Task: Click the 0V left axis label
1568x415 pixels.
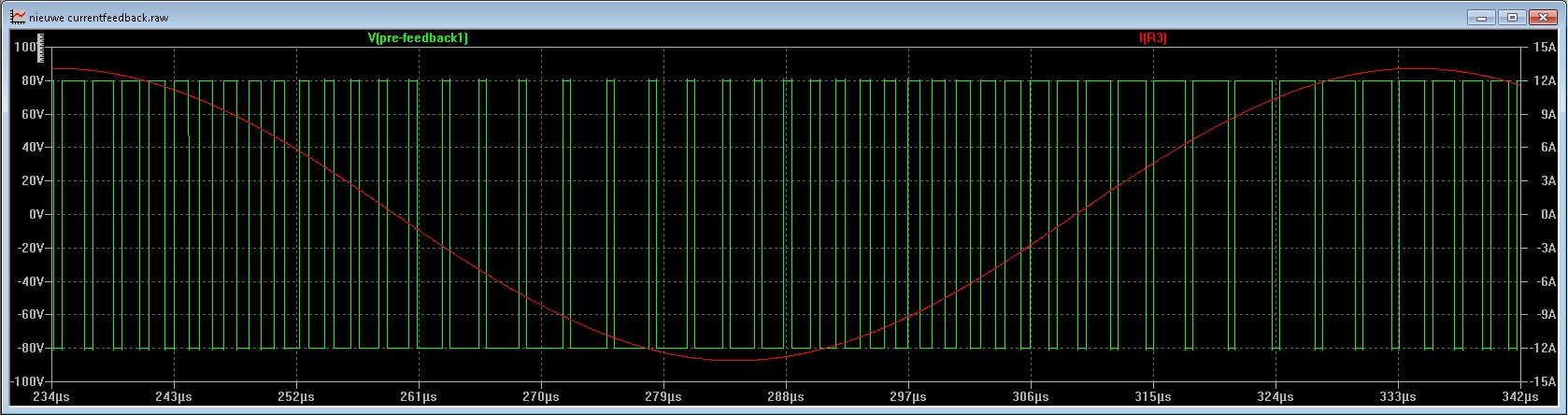Action: (36, 215)
